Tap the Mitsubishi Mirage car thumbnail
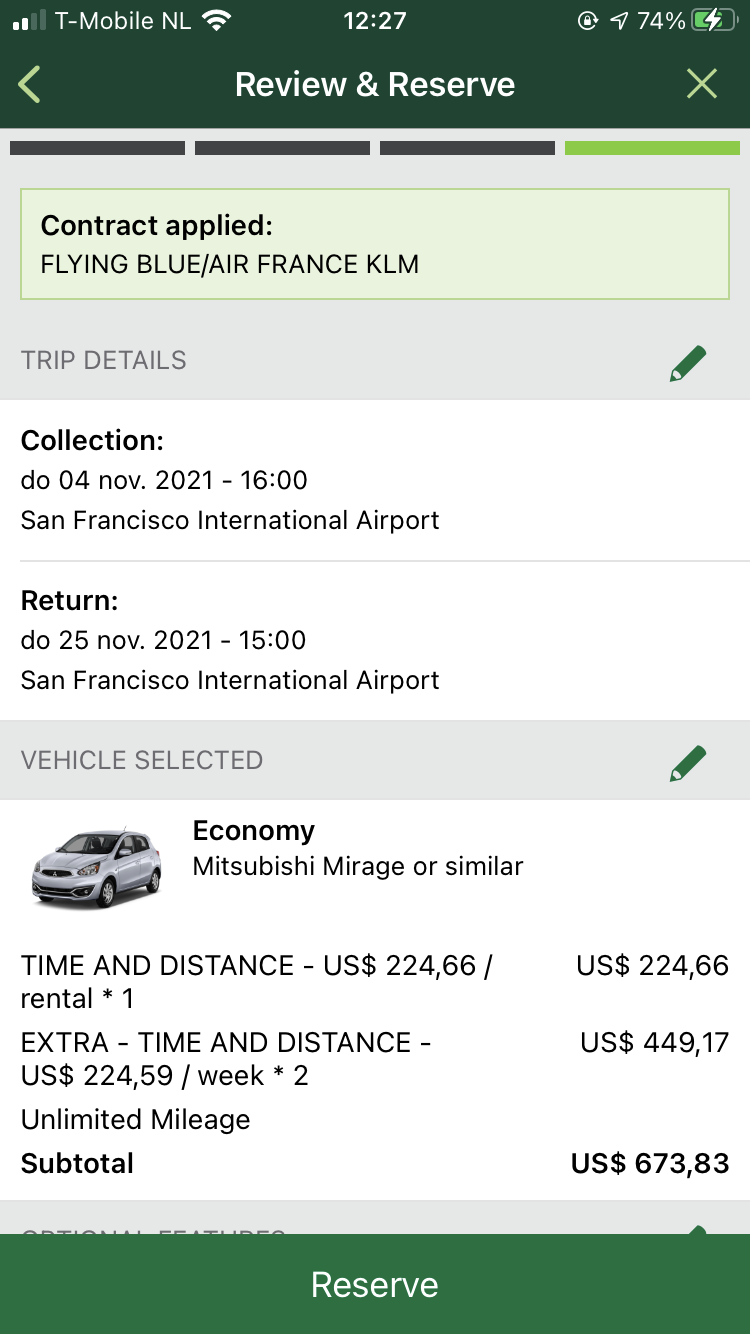The height and width of the screenshot is (1334, 750). [96, 866]
